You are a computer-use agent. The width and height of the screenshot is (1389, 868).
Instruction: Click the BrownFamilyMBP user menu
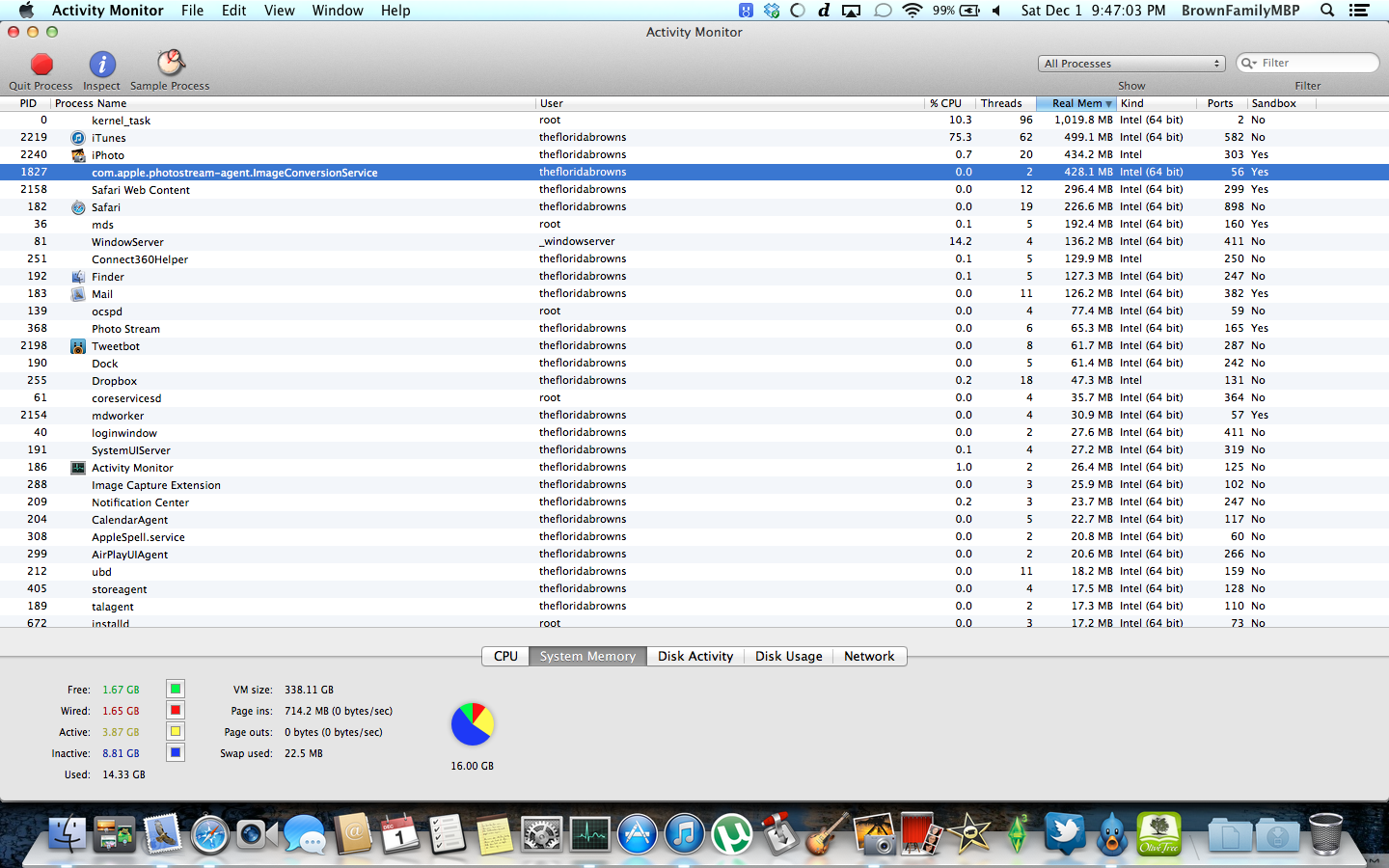point(1240,11)
